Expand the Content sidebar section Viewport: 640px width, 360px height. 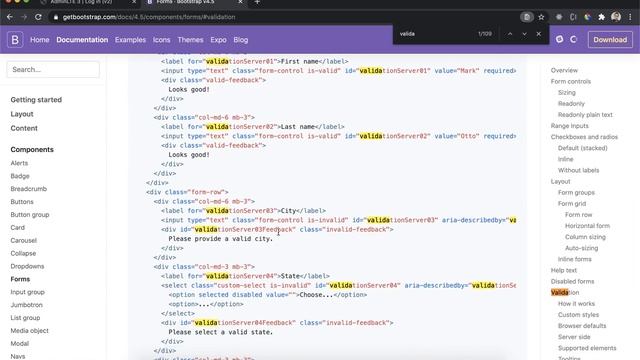tap(24, 128)
